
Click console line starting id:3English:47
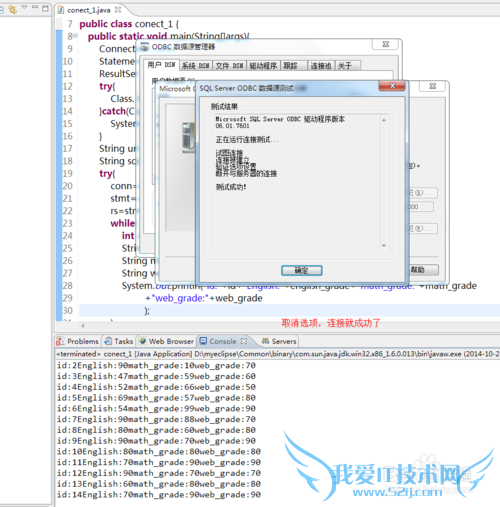[x=156, y=376]
